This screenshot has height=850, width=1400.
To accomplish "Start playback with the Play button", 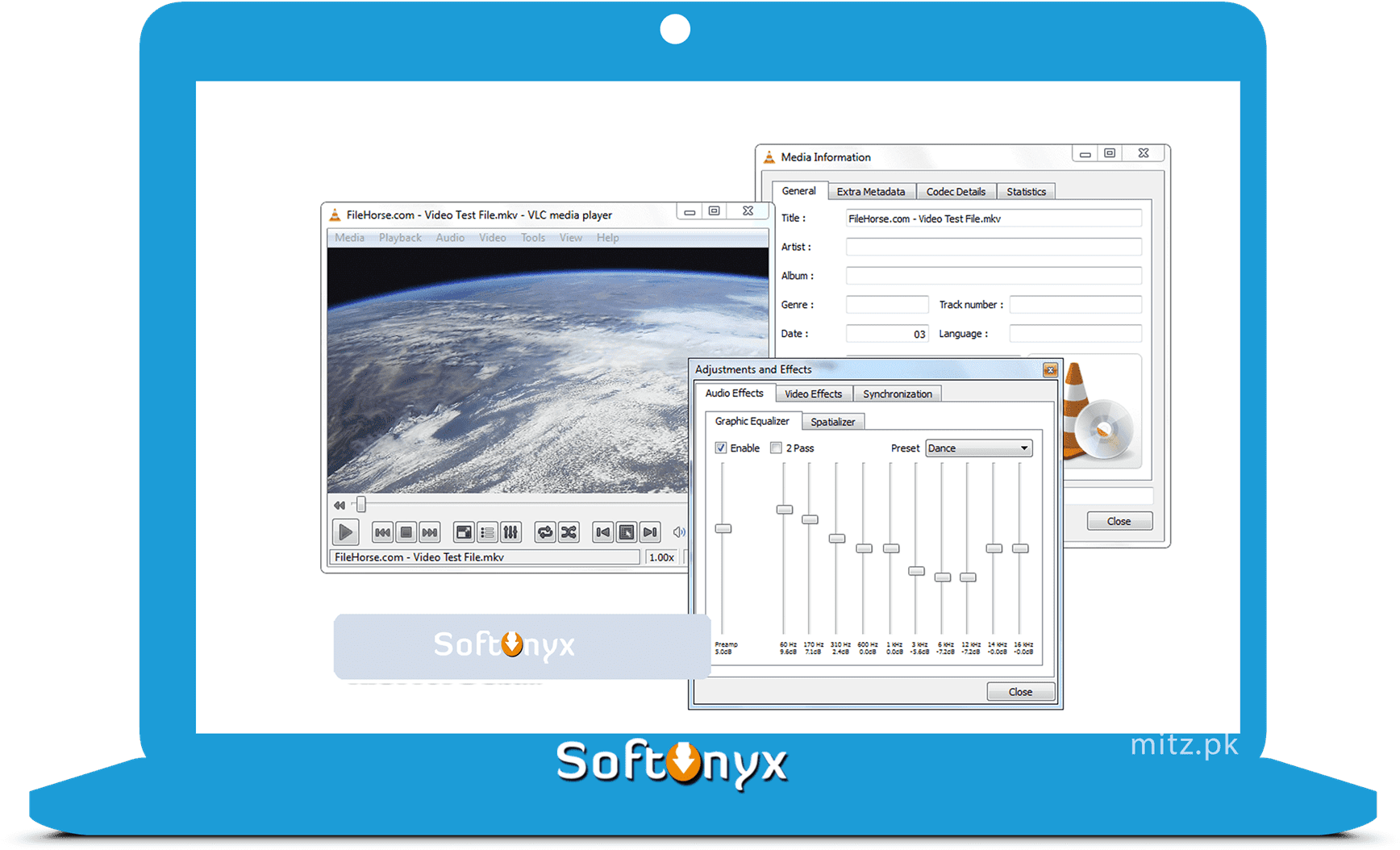I will click(345, 532).
